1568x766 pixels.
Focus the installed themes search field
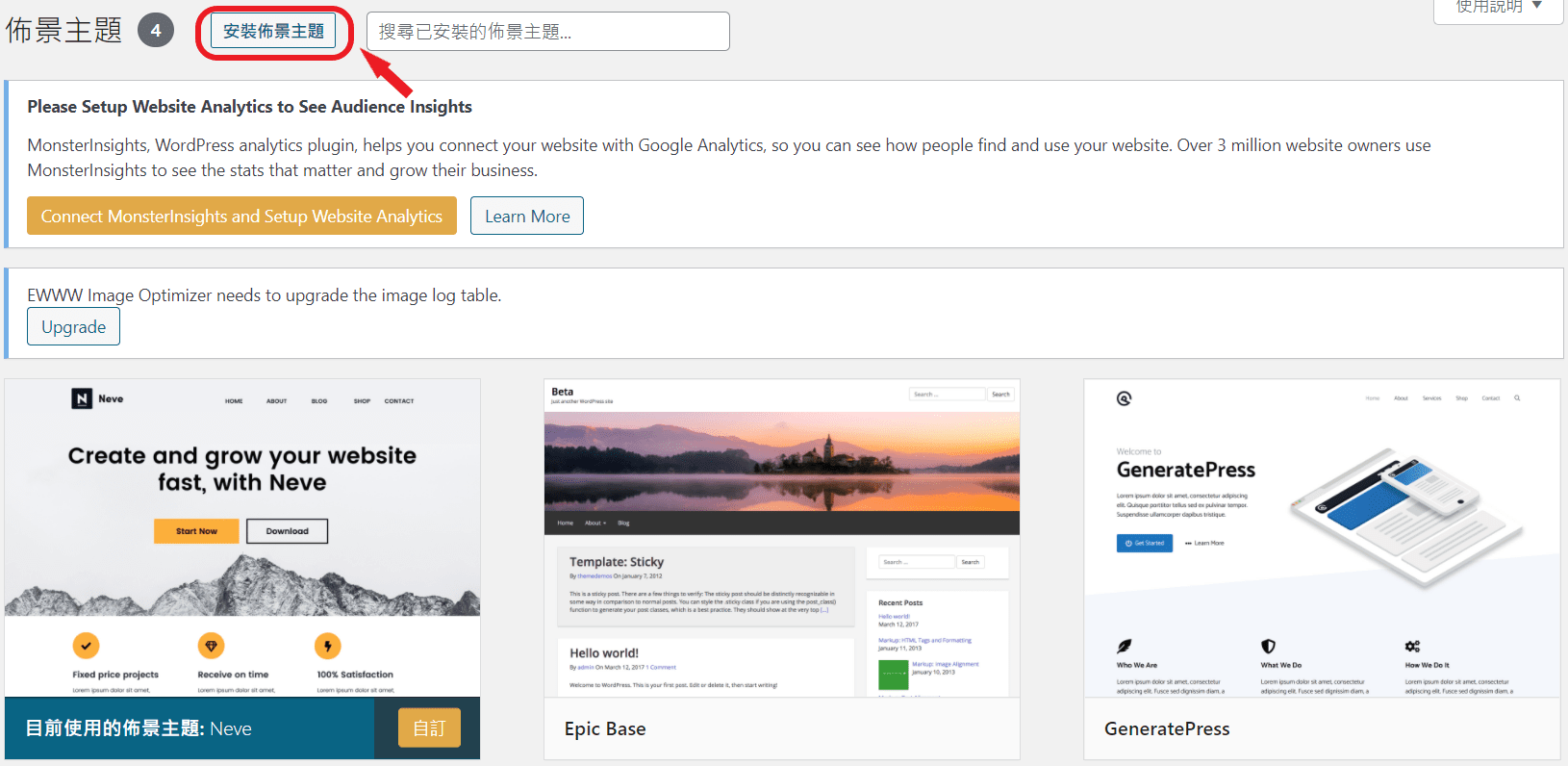[548, 32]
